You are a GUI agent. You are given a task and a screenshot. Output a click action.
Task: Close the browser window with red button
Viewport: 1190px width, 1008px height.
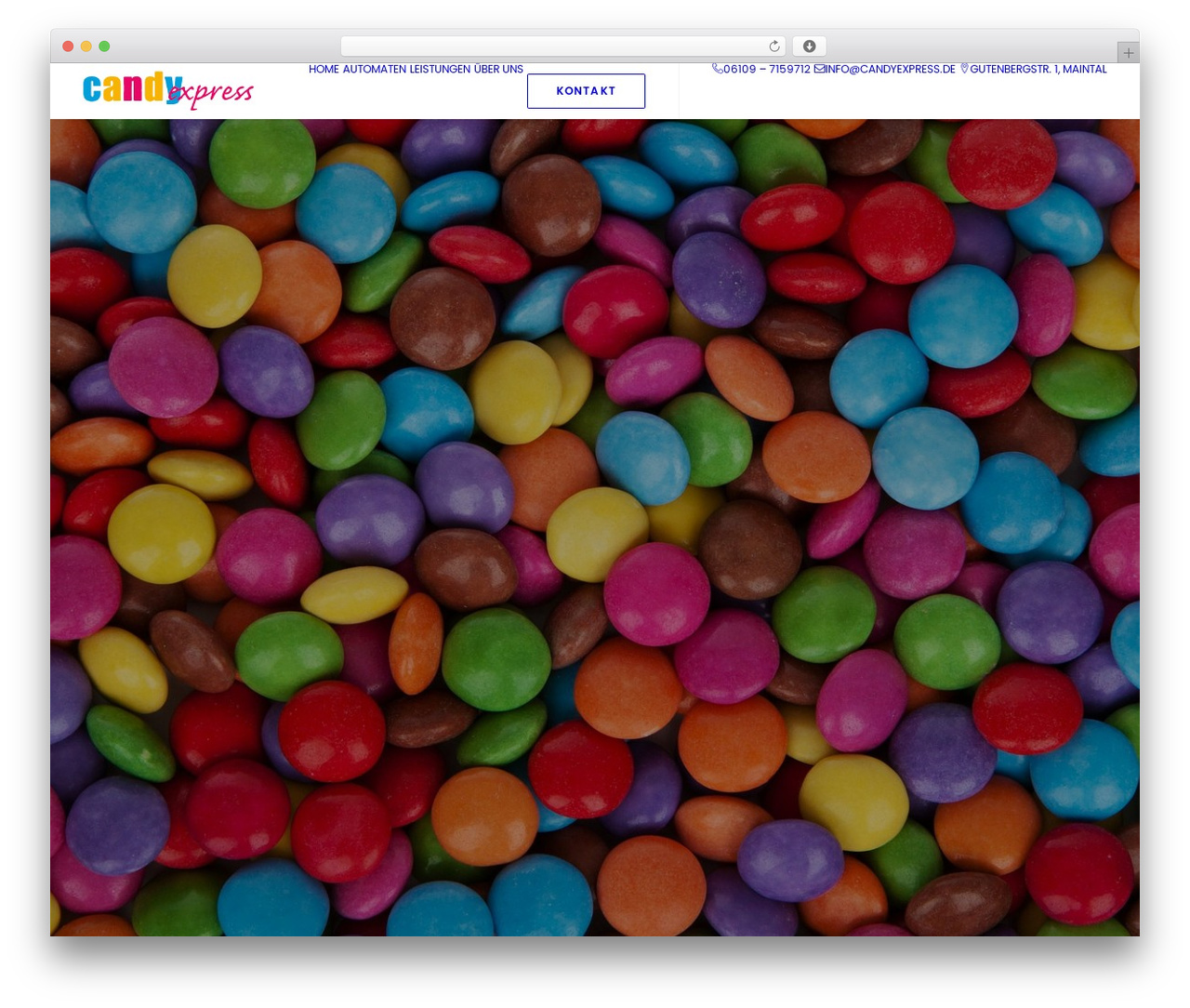pyautogui.click(x=68, y=46)
